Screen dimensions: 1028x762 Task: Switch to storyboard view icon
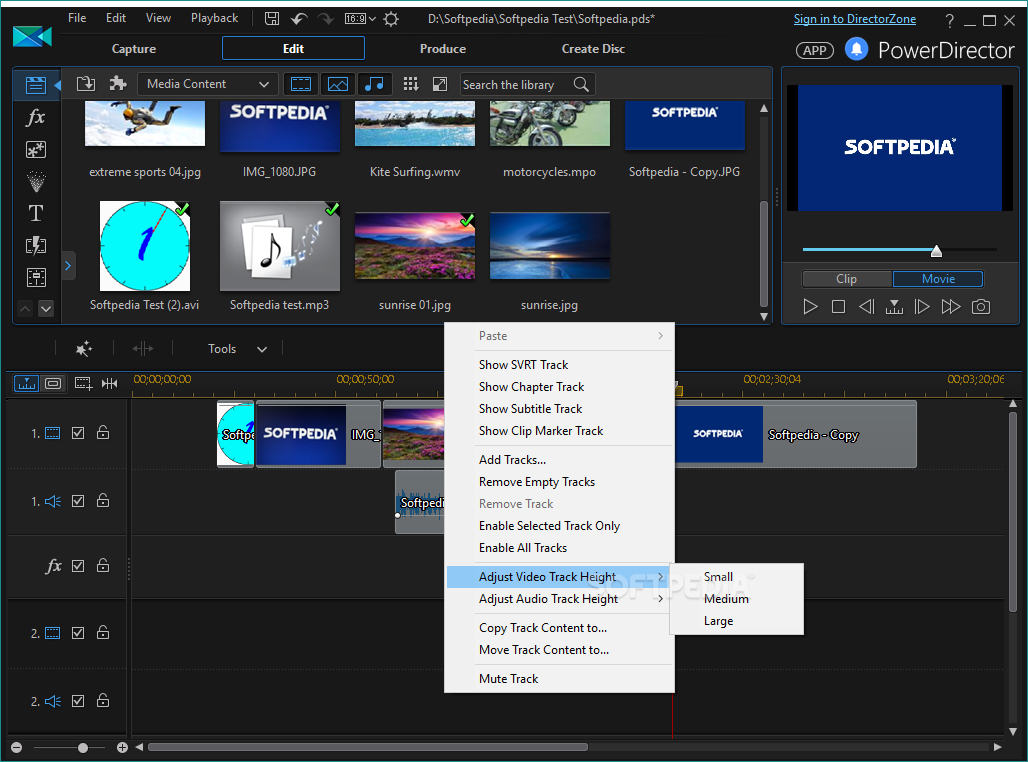point(53,383)
